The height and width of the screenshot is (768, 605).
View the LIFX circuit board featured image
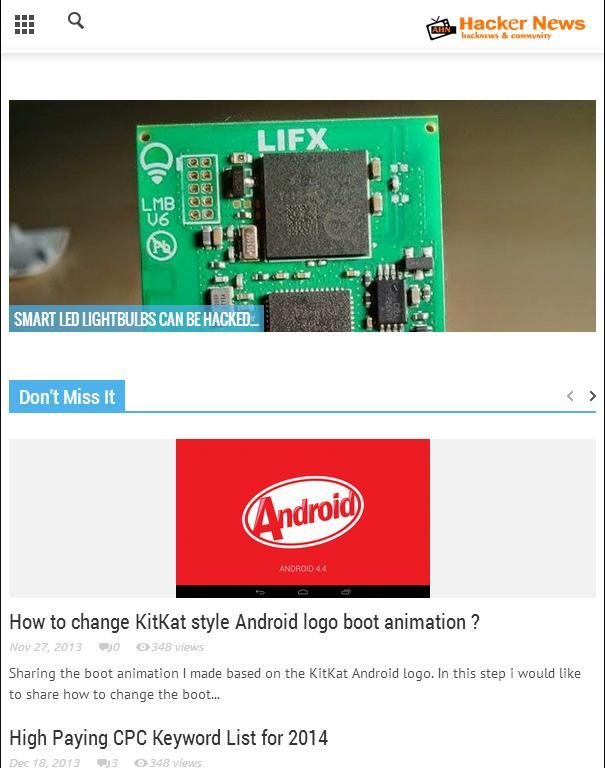[302, 216]
